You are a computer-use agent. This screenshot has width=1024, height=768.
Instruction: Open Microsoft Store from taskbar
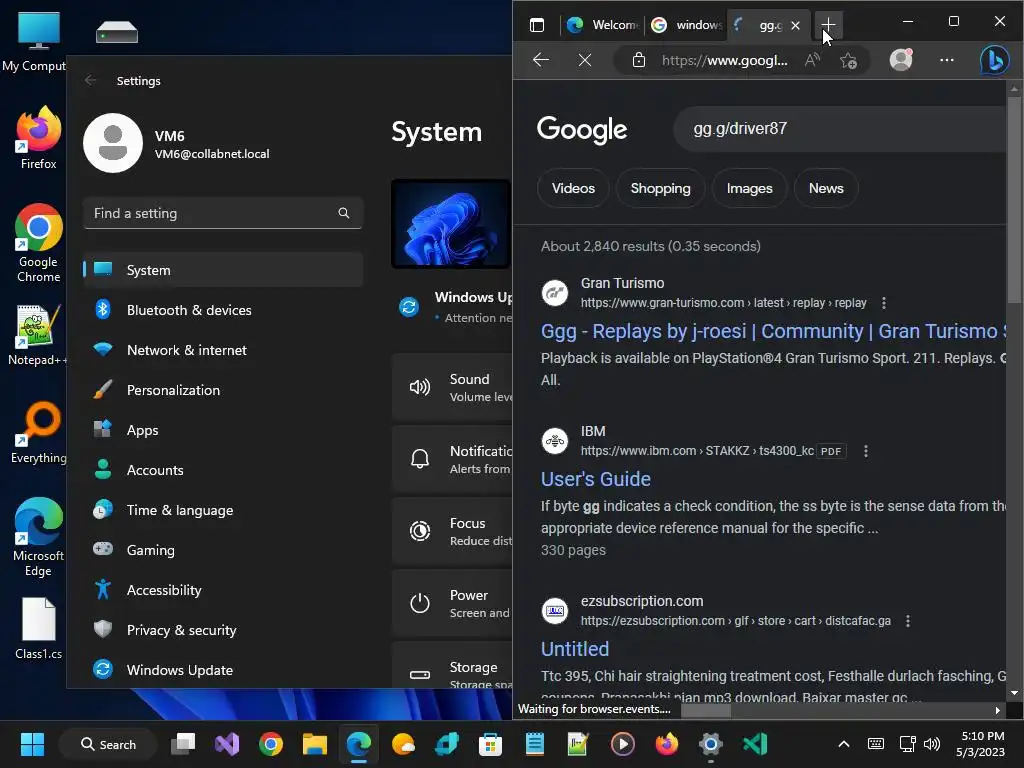(490, 744)
